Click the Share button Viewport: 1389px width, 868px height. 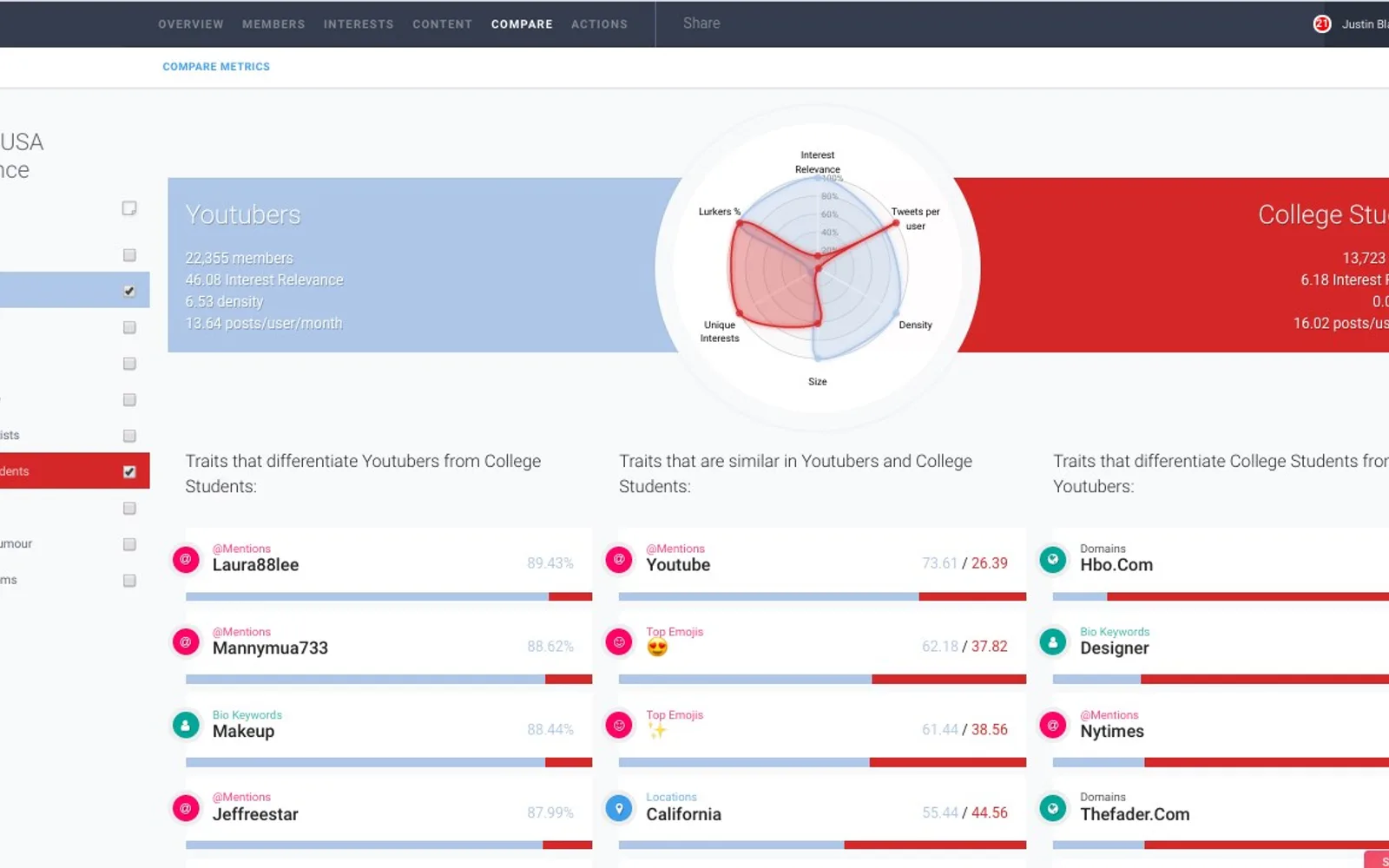coord(701,23)
